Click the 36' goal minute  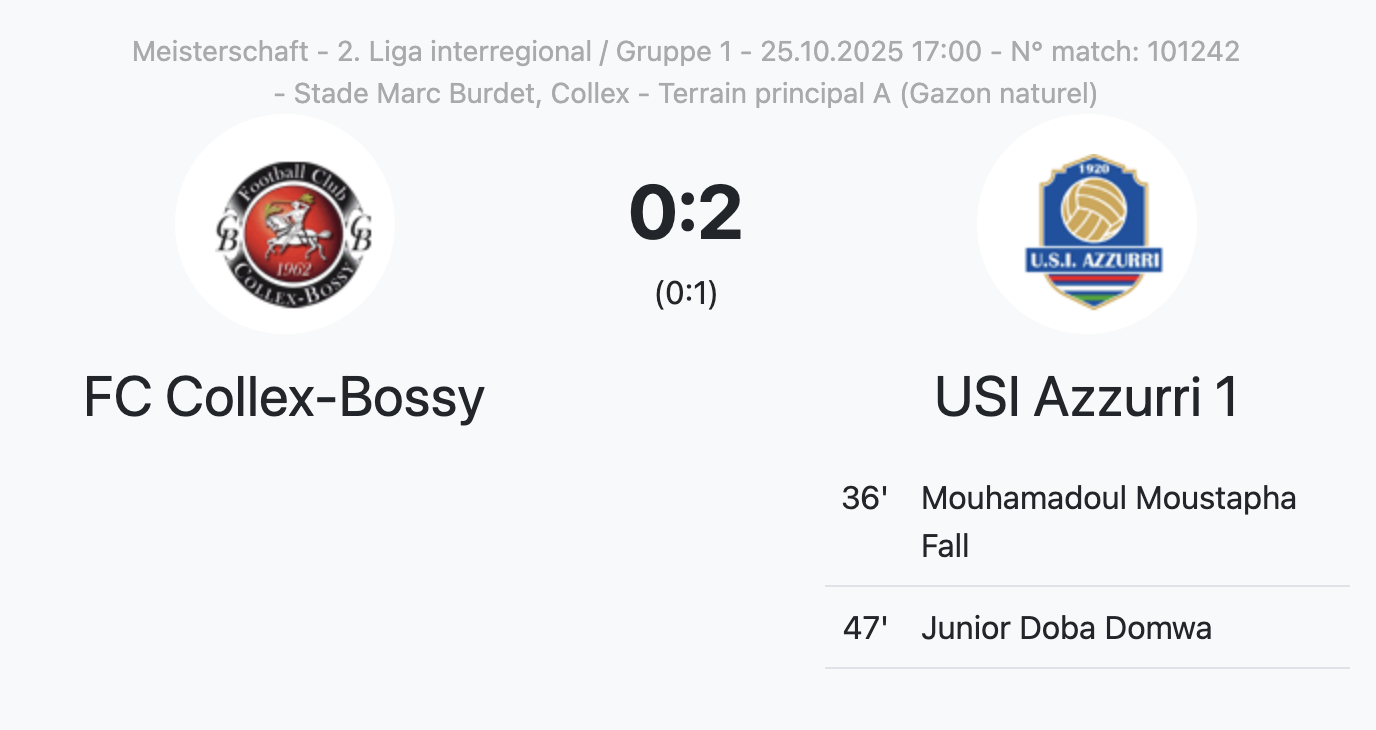point(865,498)
